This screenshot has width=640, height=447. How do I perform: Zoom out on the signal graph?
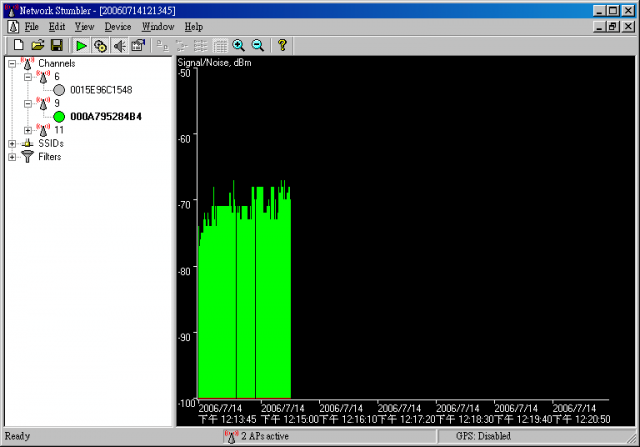(257, 46)
